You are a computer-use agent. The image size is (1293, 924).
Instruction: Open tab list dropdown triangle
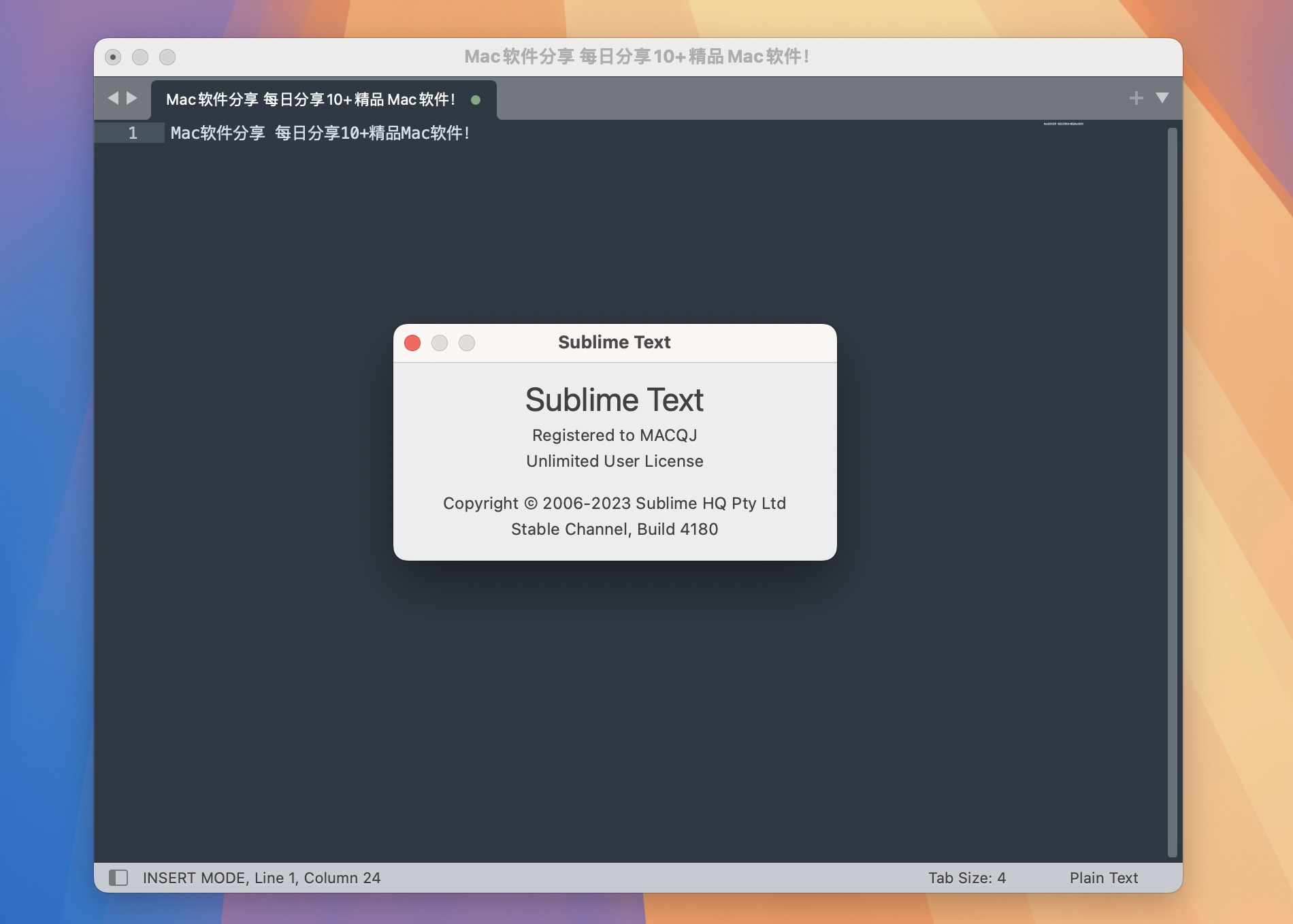[1162, 98]
